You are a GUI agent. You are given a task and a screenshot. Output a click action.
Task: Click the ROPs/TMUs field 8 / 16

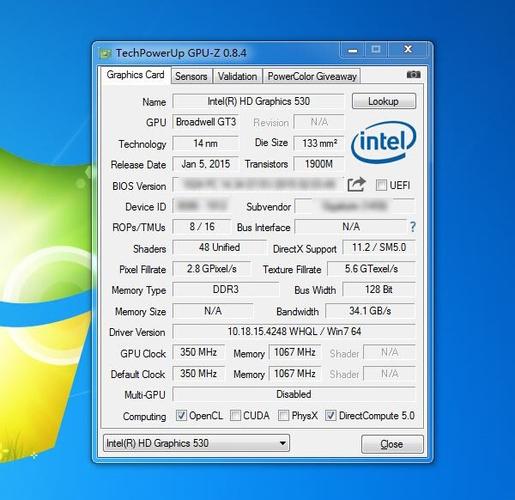(202, 227)
